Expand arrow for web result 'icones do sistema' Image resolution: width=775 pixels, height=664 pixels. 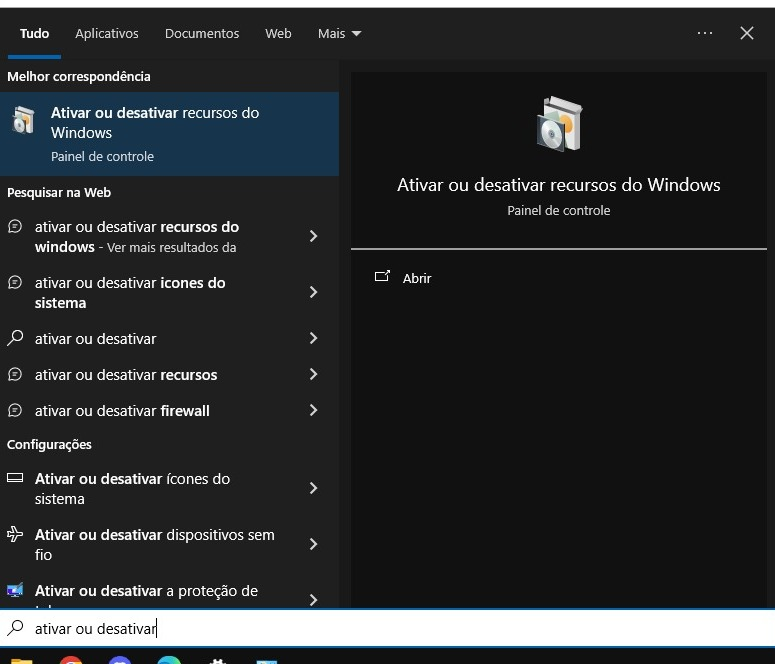313,292
